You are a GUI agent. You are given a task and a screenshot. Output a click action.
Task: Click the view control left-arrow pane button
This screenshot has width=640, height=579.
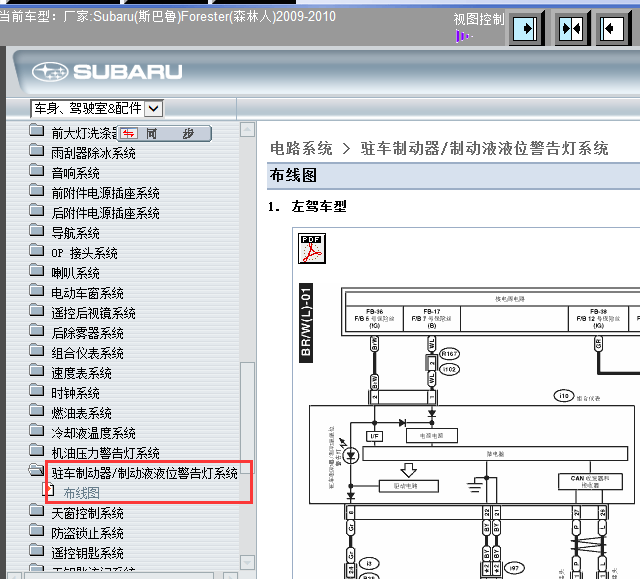(x=614, y=29)
